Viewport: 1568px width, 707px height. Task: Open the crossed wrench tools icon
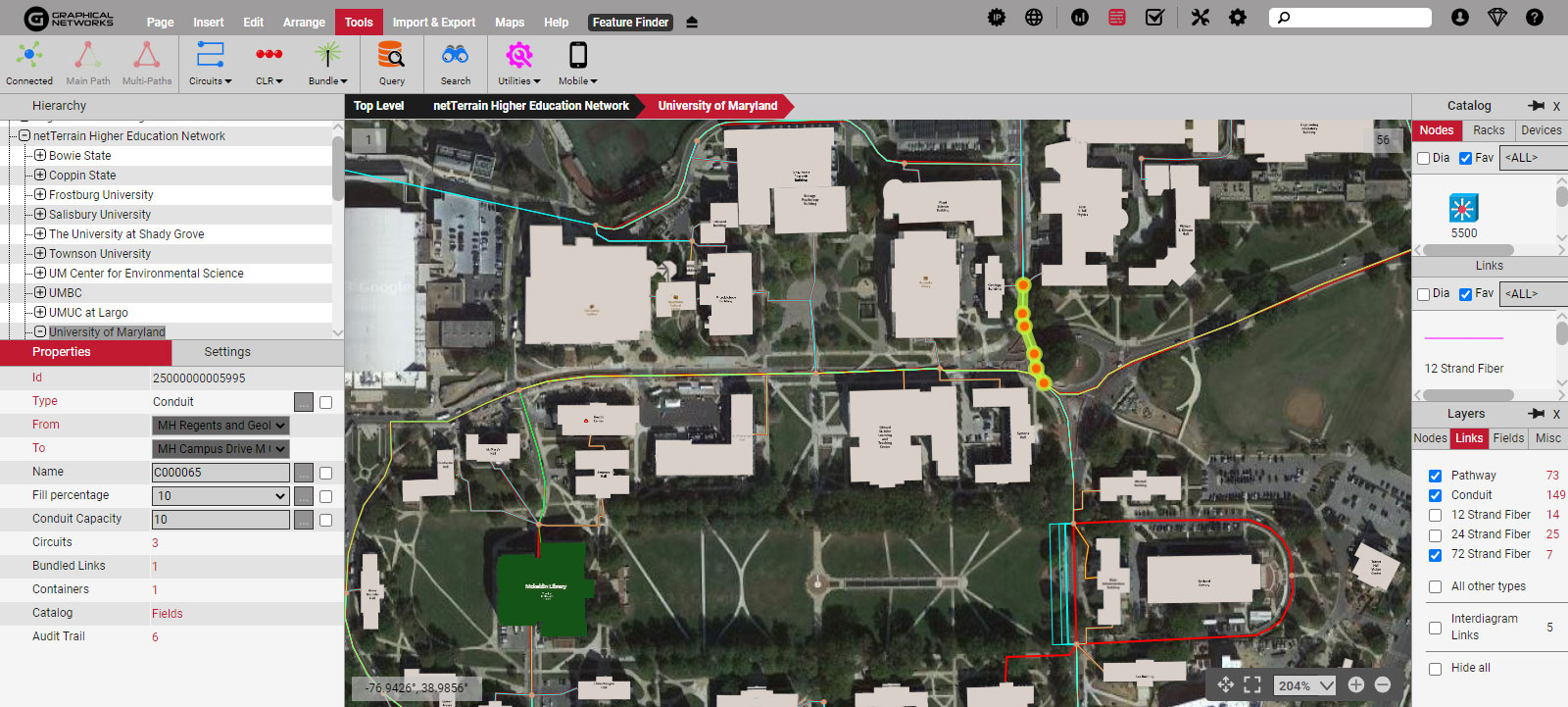coord(1200,18)
